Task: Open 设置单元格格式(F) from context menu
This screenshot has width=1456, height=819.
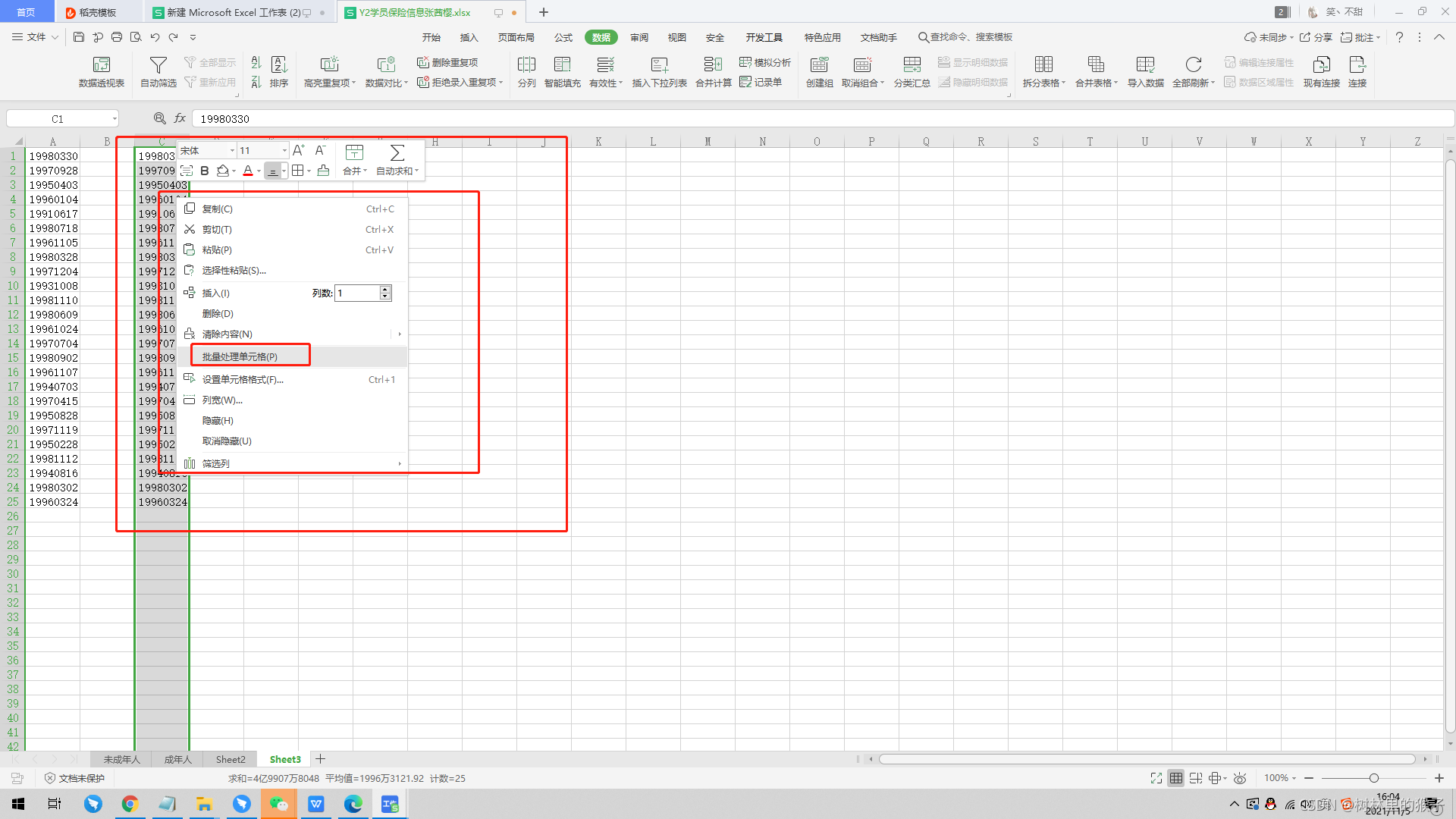Action: pyautogui.click(x=293, y=380)
